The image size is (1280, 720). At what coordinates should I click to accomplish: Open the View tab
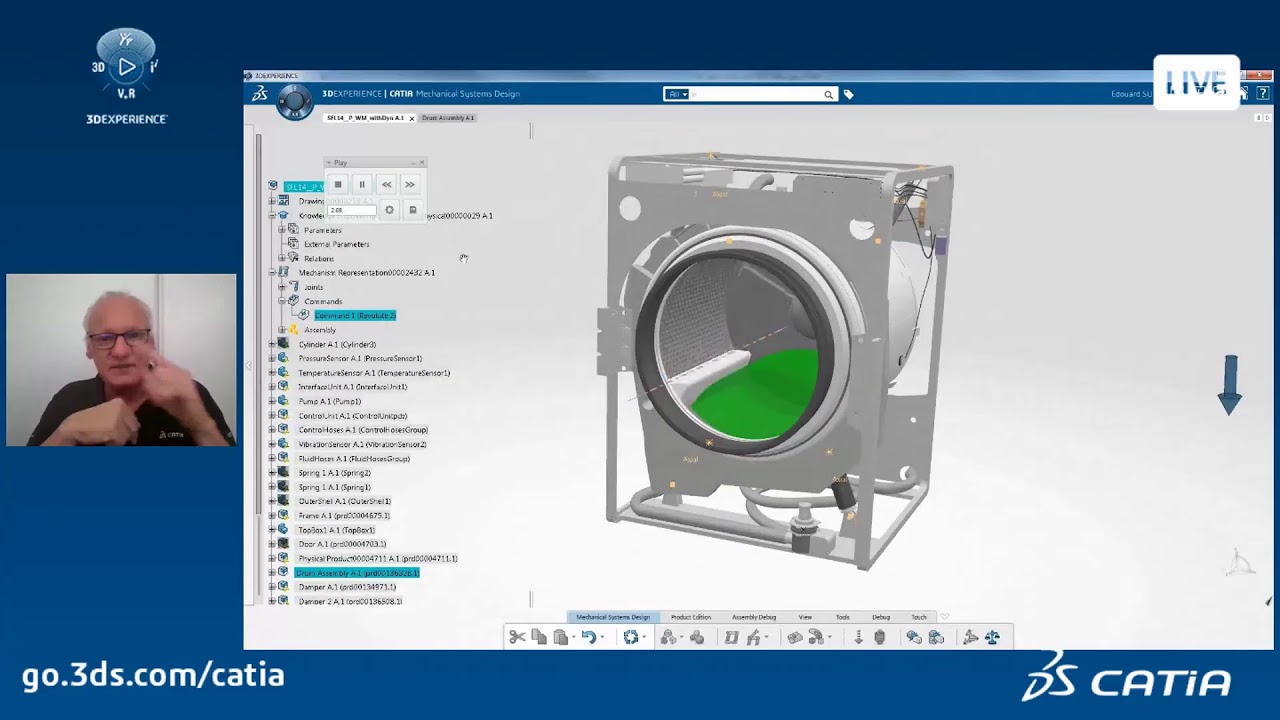pos(805,617)
